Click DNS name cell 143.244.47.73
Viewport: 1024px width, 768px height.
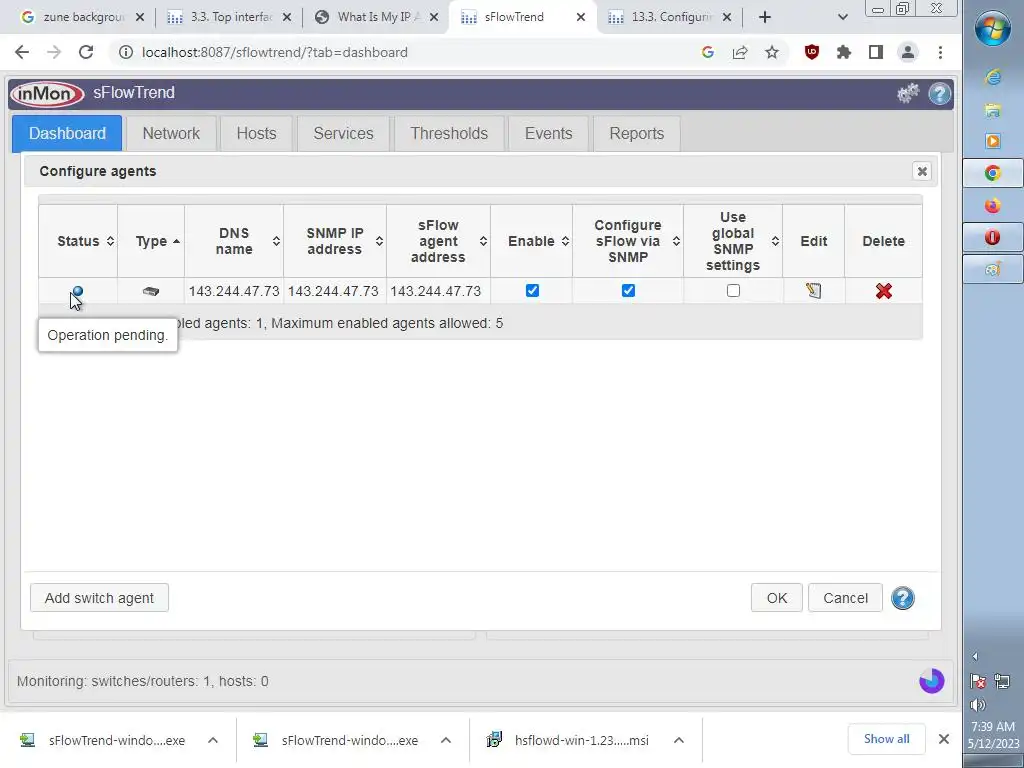(234, 291)
